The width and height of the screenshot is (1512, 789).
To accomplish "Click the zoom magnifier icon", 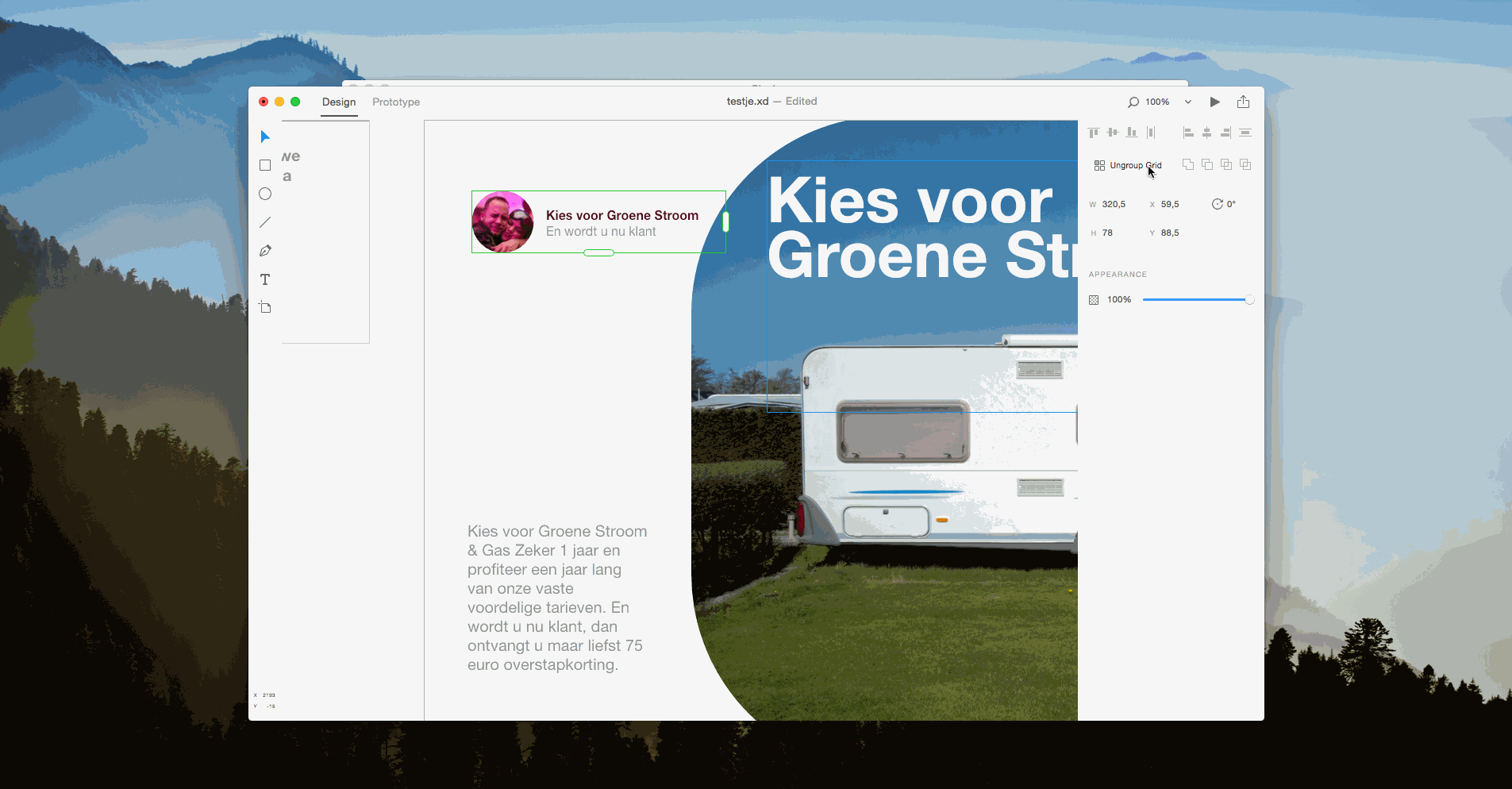I will click(x=1133, y=102).
